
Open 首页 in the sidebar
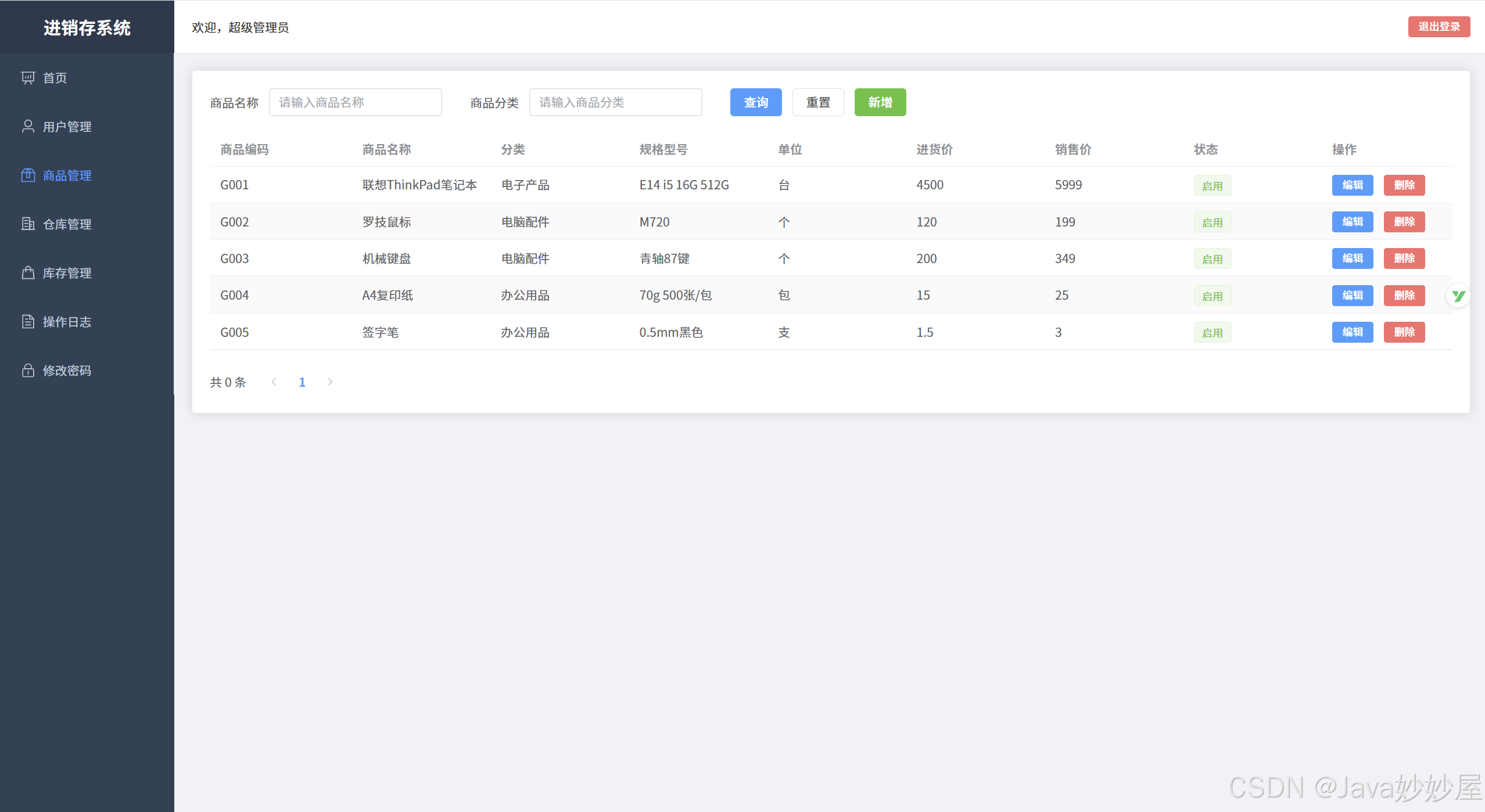coord(87,78)
